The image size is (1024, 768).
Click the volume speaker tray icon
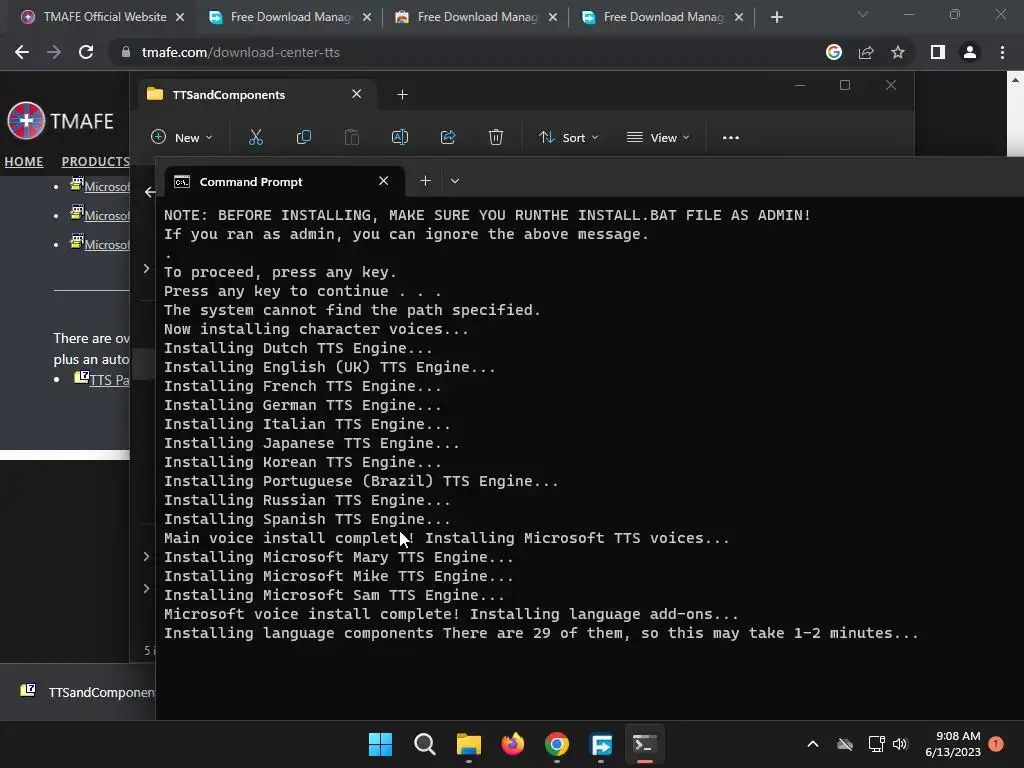coord(900,744)
